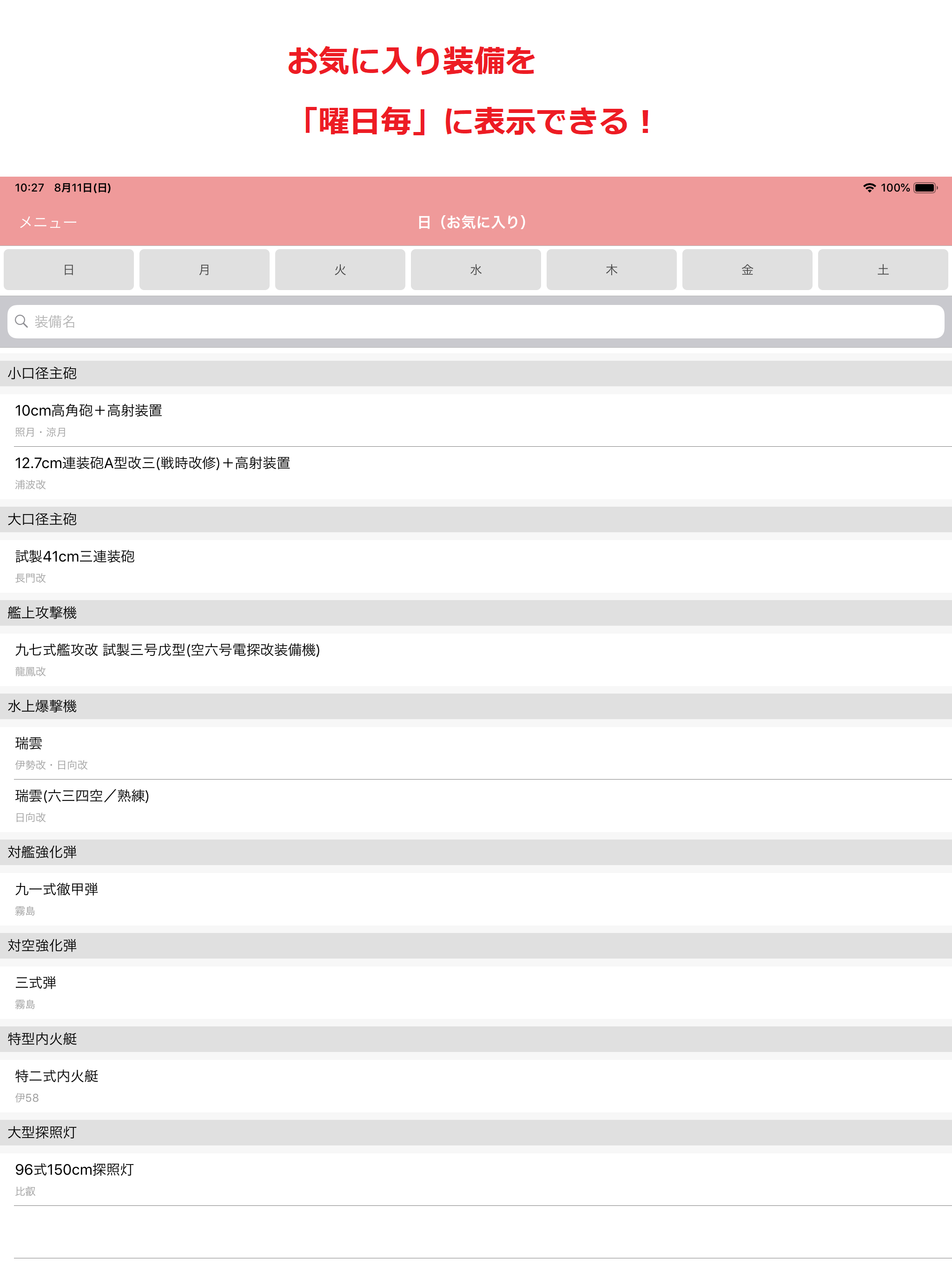Select the 水 day tab
The height and width of the screenshot is (1270, 952).
tap(476, 270)
